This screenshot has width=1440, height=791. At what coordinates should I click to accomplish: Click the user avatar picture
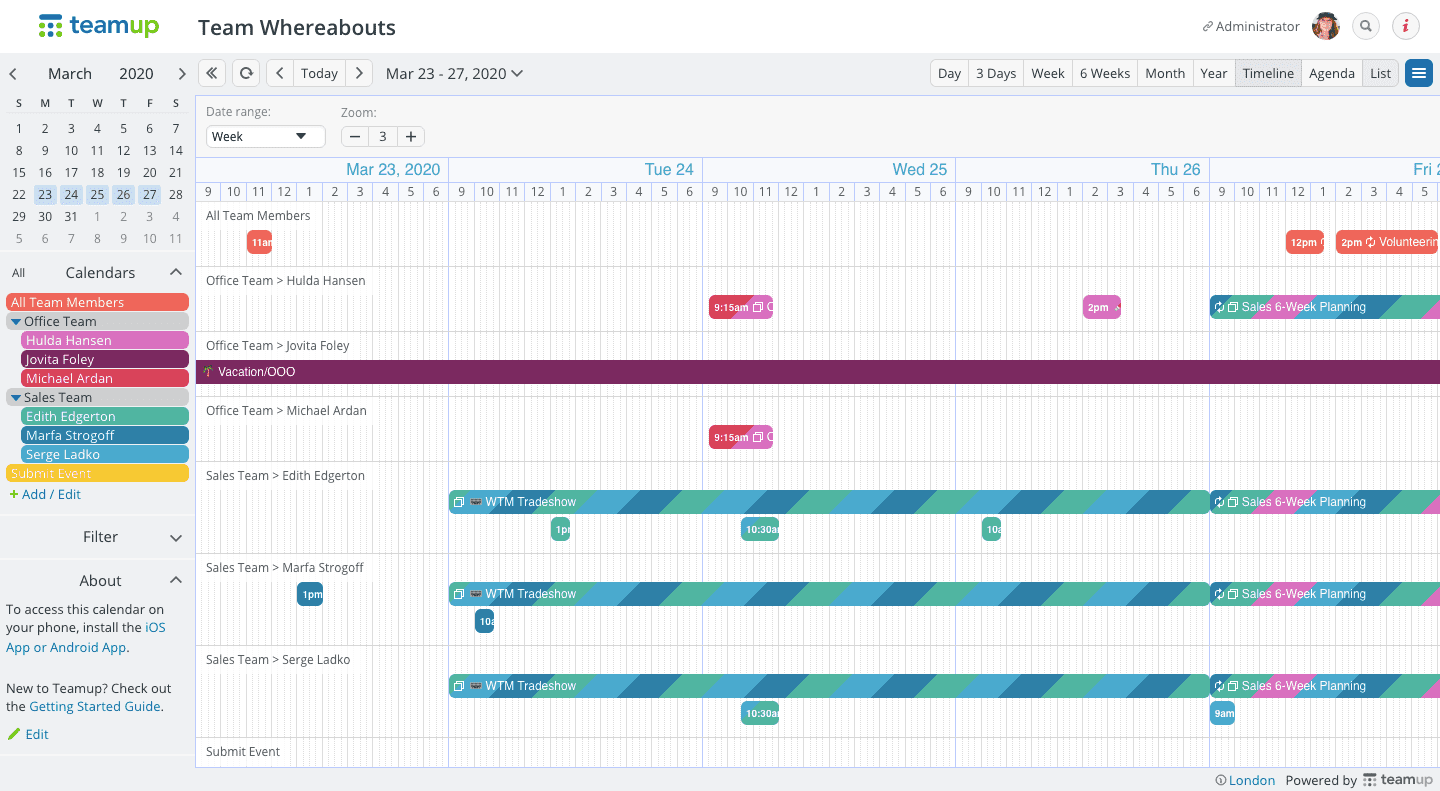click(x=1326, y=27)
